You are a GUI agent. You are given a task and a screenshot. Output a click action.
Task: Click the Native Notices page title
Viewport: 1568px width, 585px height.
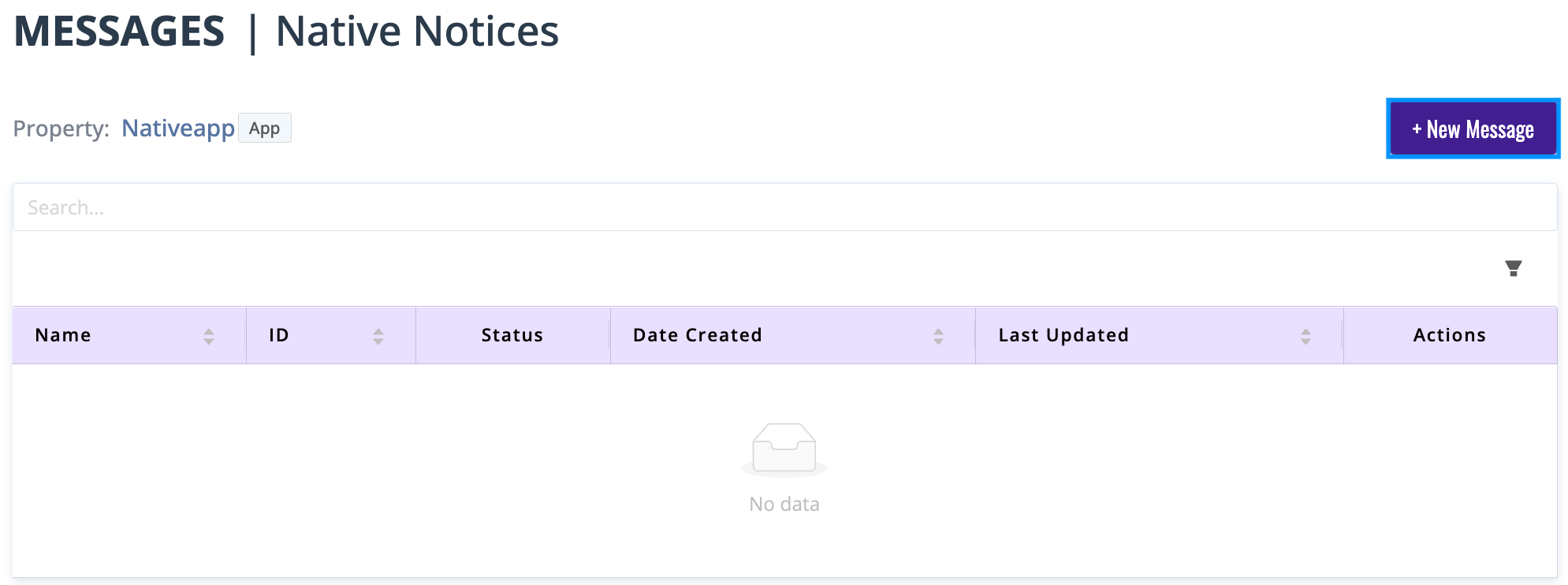[x=416, y=32]
